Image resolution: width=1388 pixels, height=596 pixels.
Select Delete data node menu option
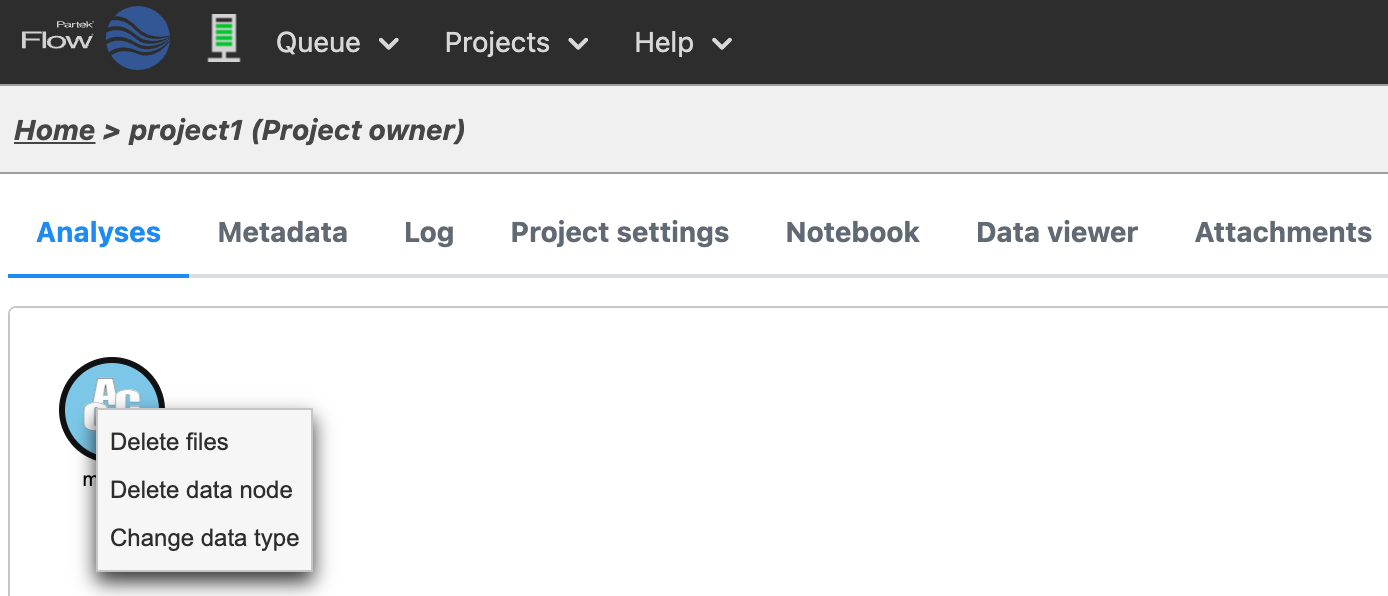pyautogui.click(x=201, y=490)
